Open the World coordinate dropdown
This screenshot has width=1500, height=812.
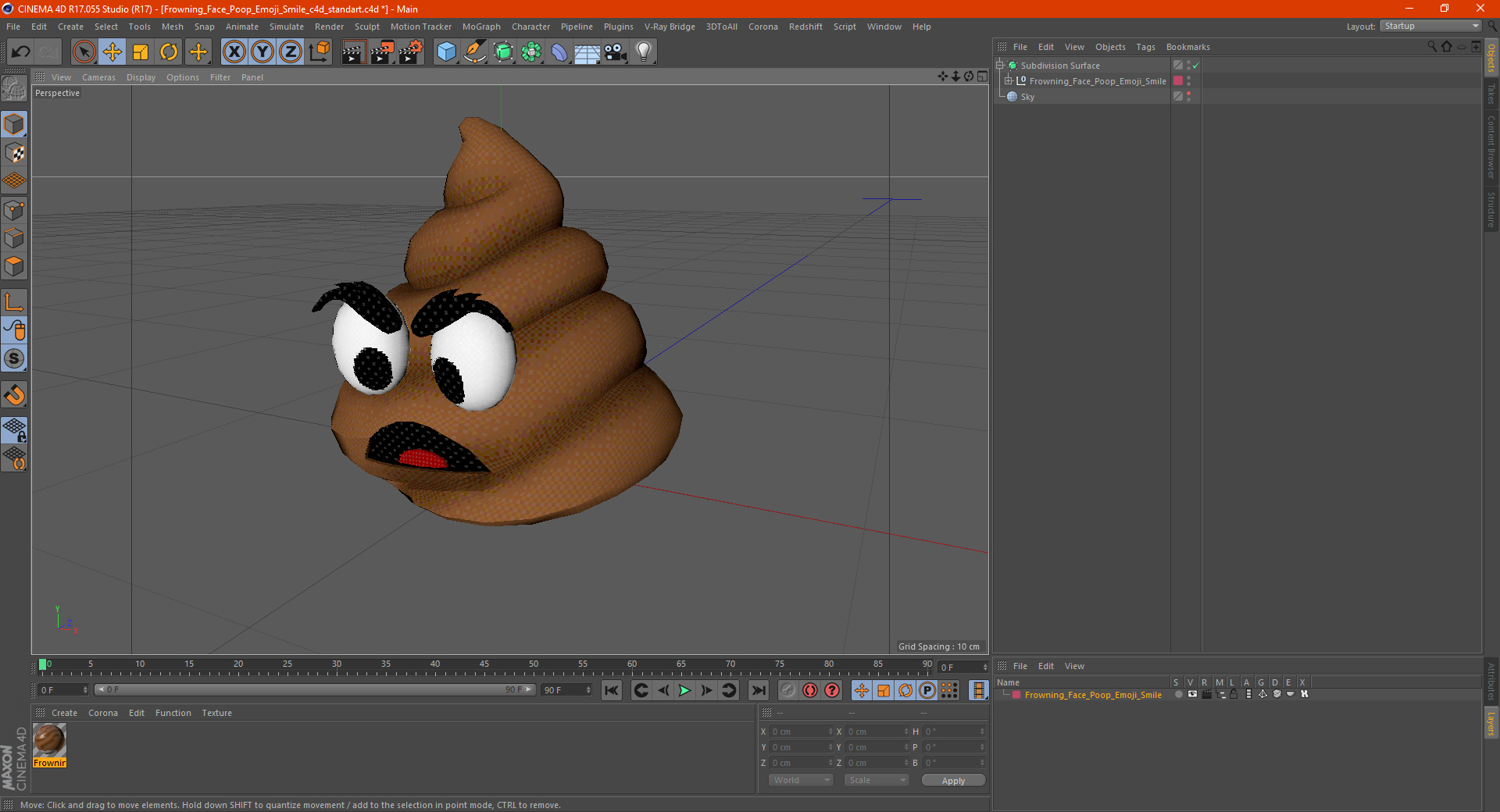point(801,780)
